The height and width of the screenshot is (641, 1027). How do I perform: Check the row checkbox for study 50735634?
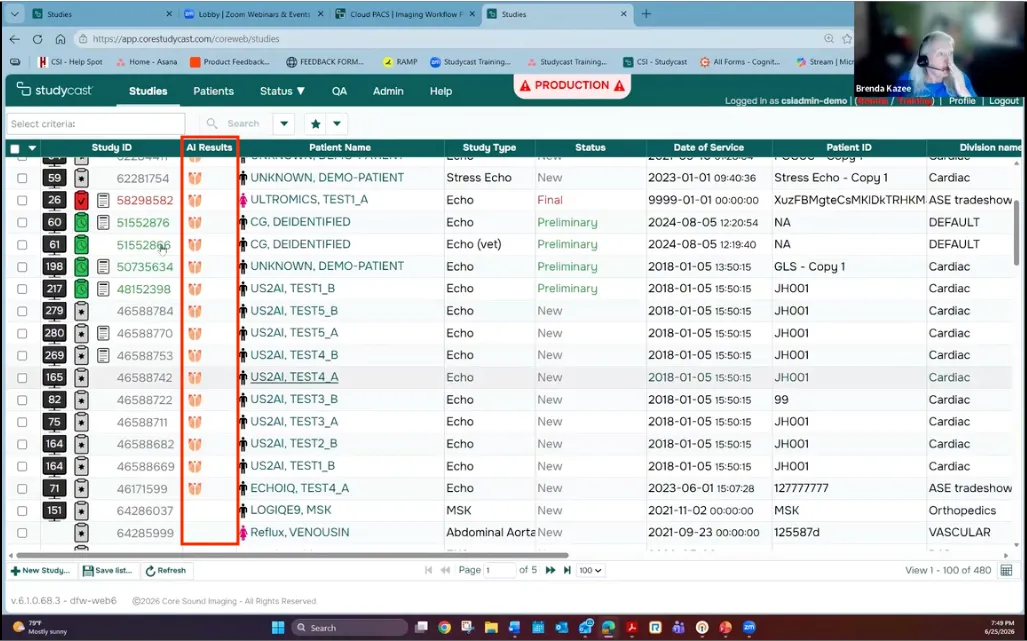tap(22, 267)
